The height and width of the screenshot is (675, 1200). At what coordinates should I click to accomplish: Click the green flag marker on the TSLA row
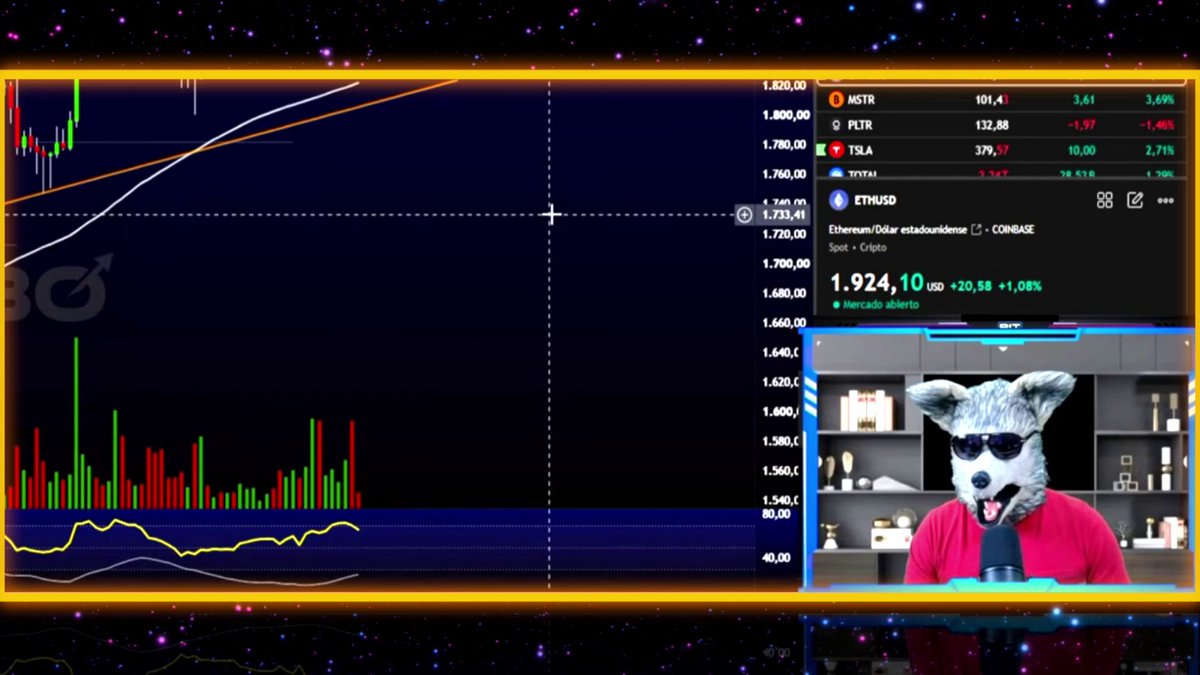pyautogui.click(x=821, y=150)
